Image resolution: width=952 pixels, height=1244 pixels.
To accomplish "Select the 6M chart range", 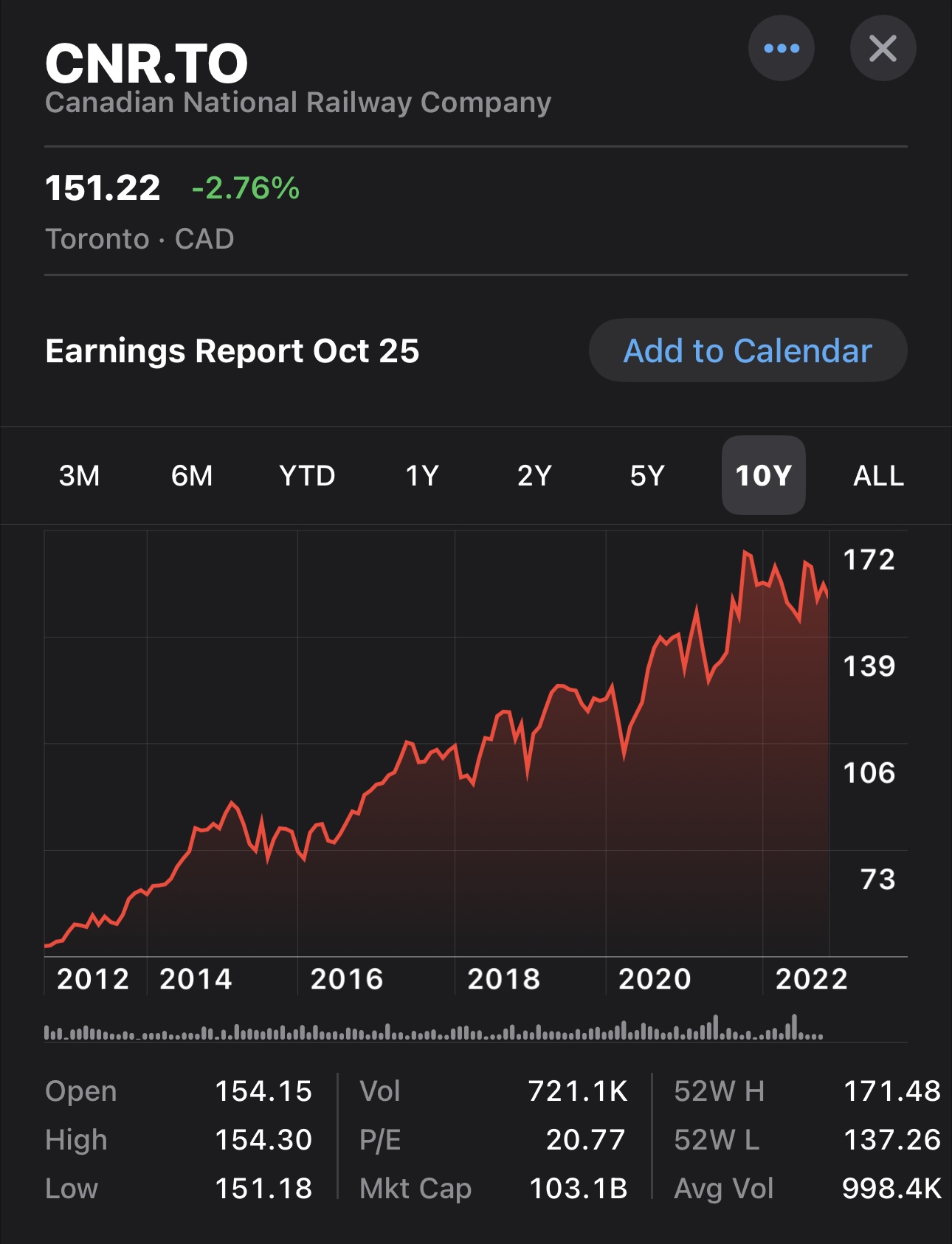I will 192,476.
